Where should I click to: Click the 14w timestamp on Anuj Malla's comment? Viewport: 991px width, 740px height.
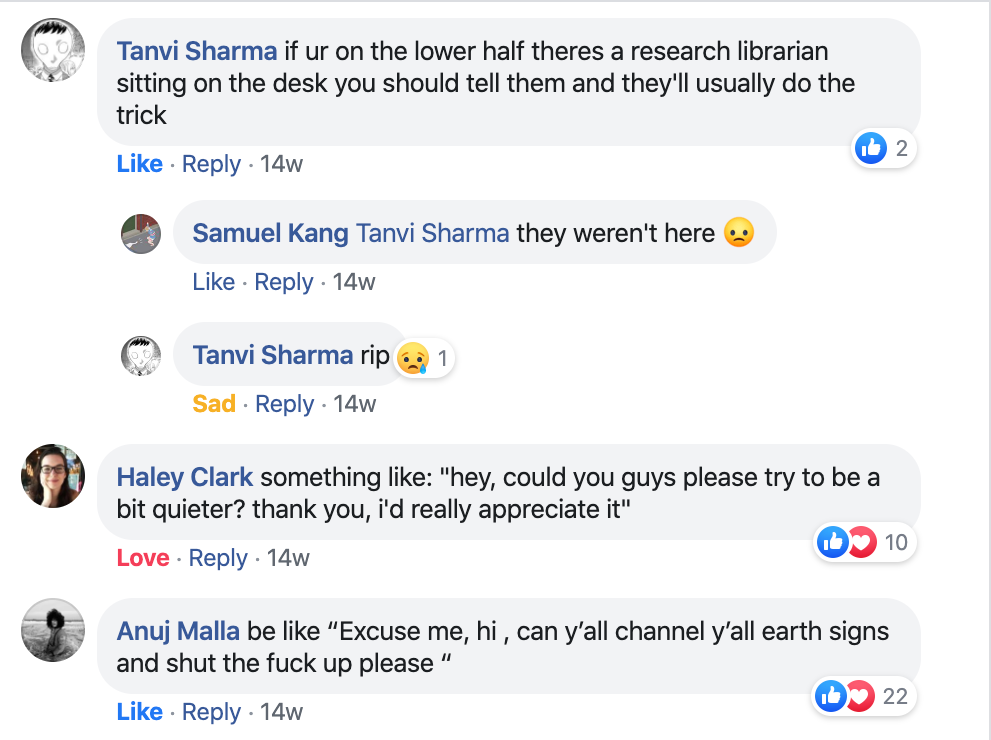click(x=281, y=712)
